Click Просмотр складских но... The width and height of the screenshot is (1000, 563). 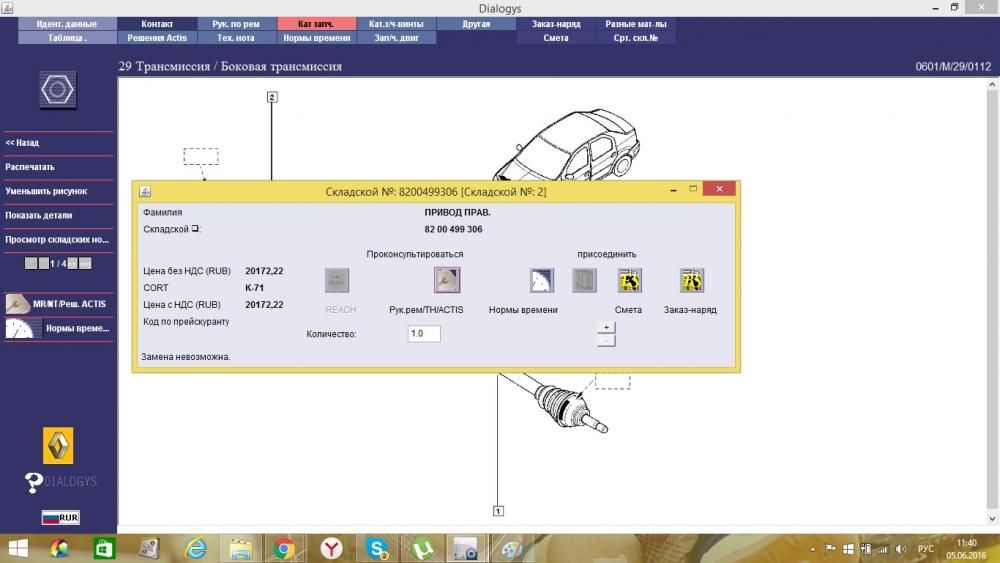click(58, 240)
